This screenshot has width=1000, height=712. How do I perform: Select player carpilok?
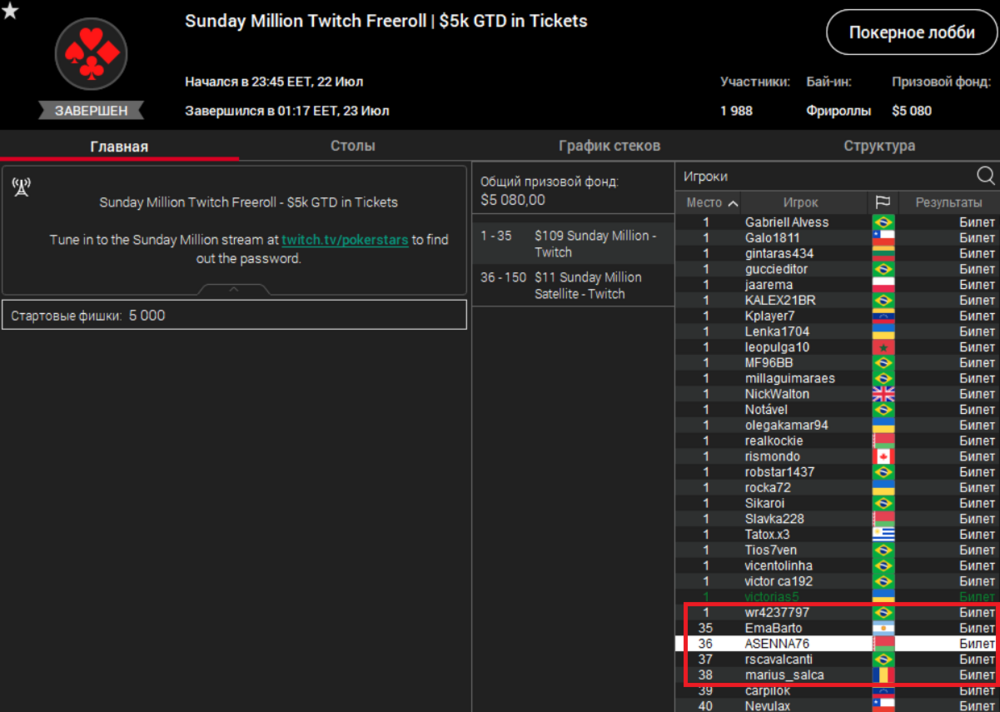pyautogui.click(x=768, y=690)
